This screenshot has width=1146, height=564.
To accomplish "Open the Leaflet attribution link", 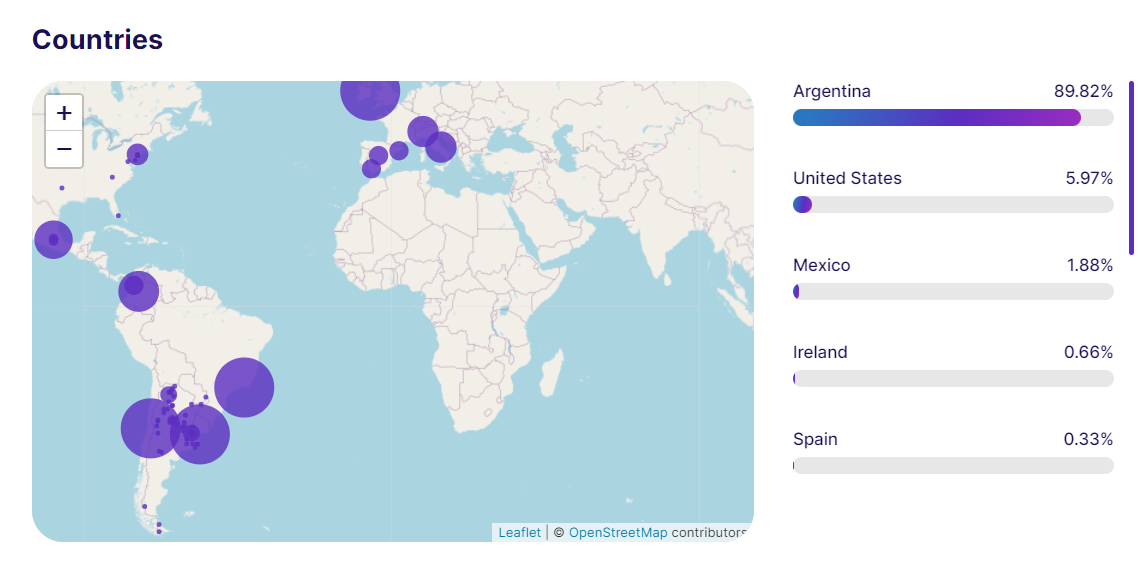I will [x=520, y=533].
